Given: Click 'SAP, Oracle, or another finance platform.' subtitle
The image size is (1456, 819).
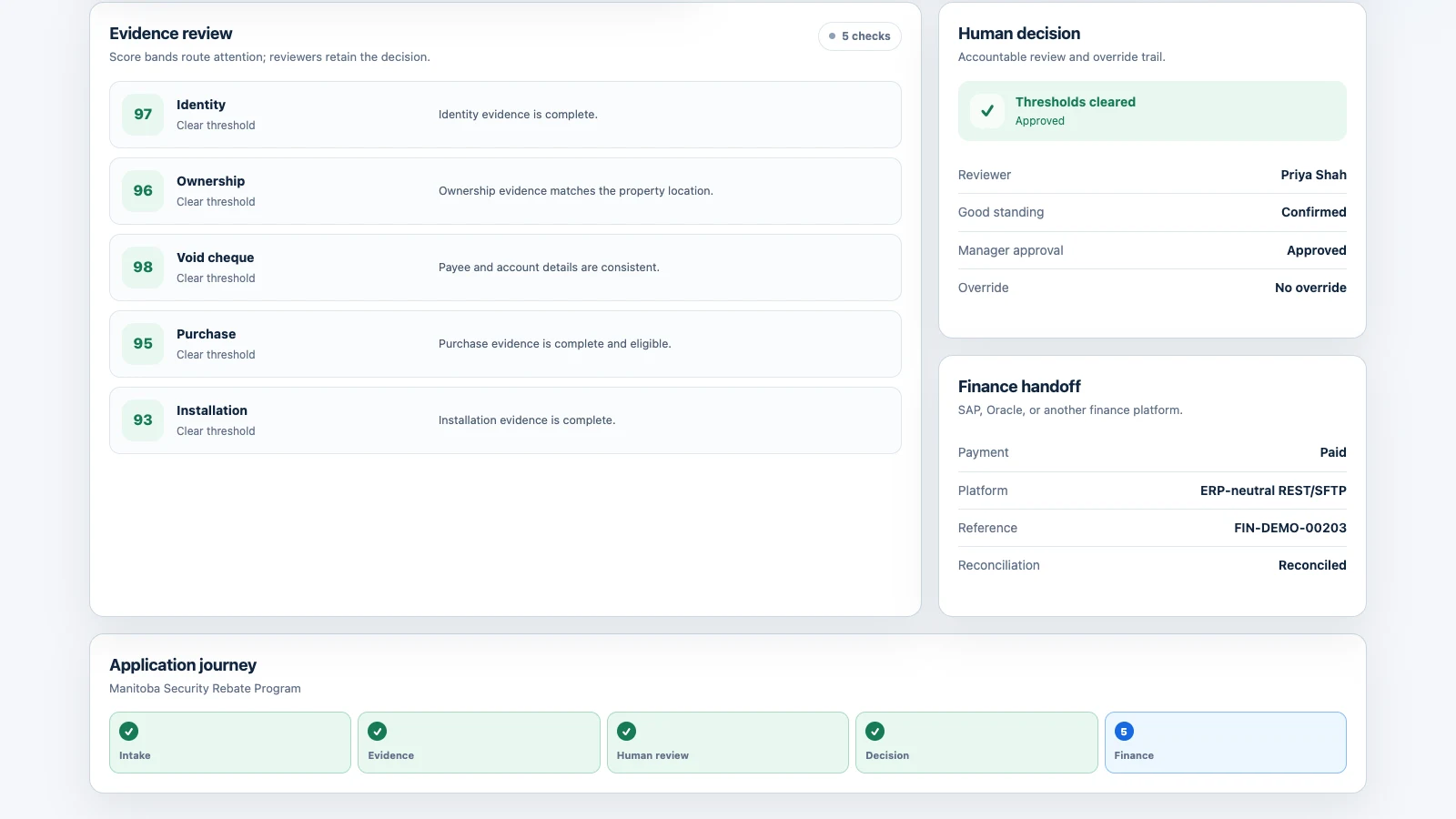Looking at the screenshot, I should pyautogui.click(x=1070, y=410).
